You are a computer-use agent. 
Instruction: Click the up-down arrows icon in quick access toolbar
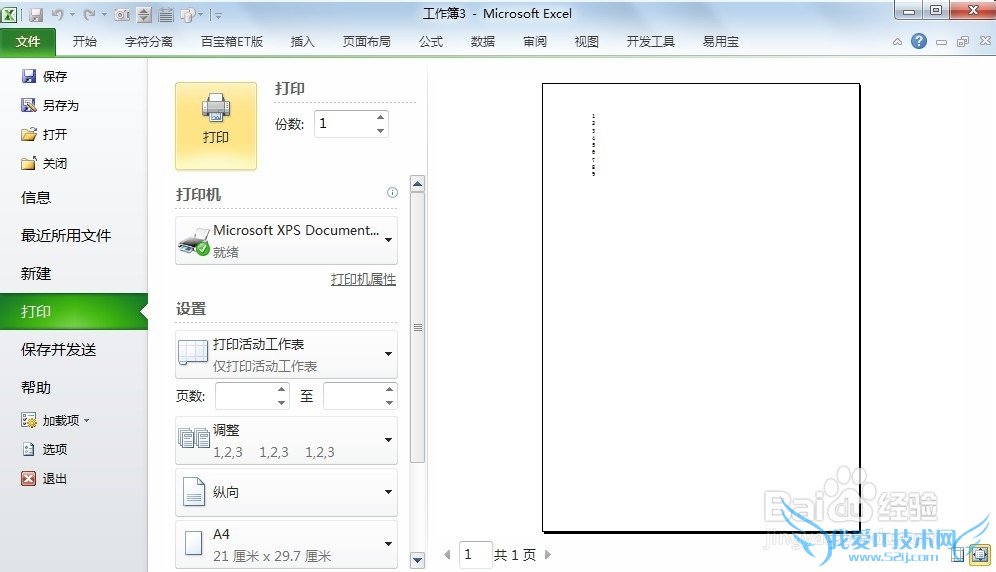144,14
